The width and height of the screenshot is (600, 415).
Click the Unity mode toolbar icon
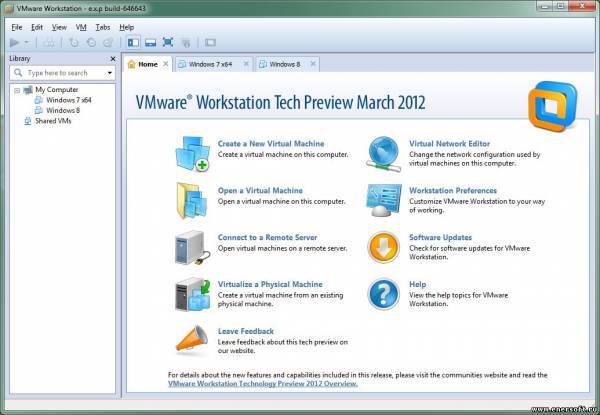tap(186, 42)
